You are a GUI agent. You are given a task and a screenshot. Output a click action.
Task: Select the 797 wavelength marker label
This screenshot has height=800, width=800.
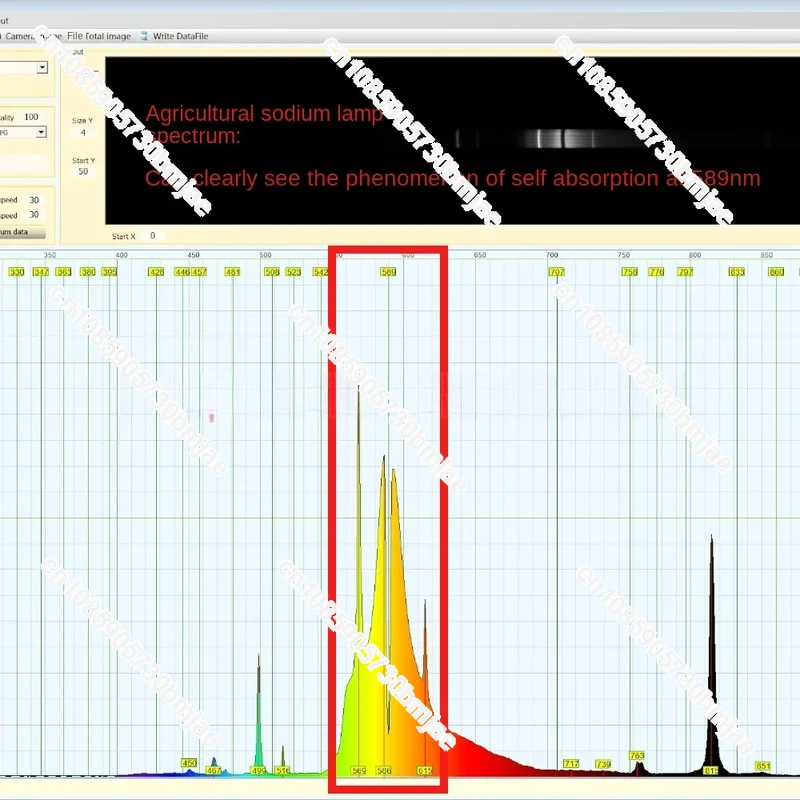pos(685,272)
